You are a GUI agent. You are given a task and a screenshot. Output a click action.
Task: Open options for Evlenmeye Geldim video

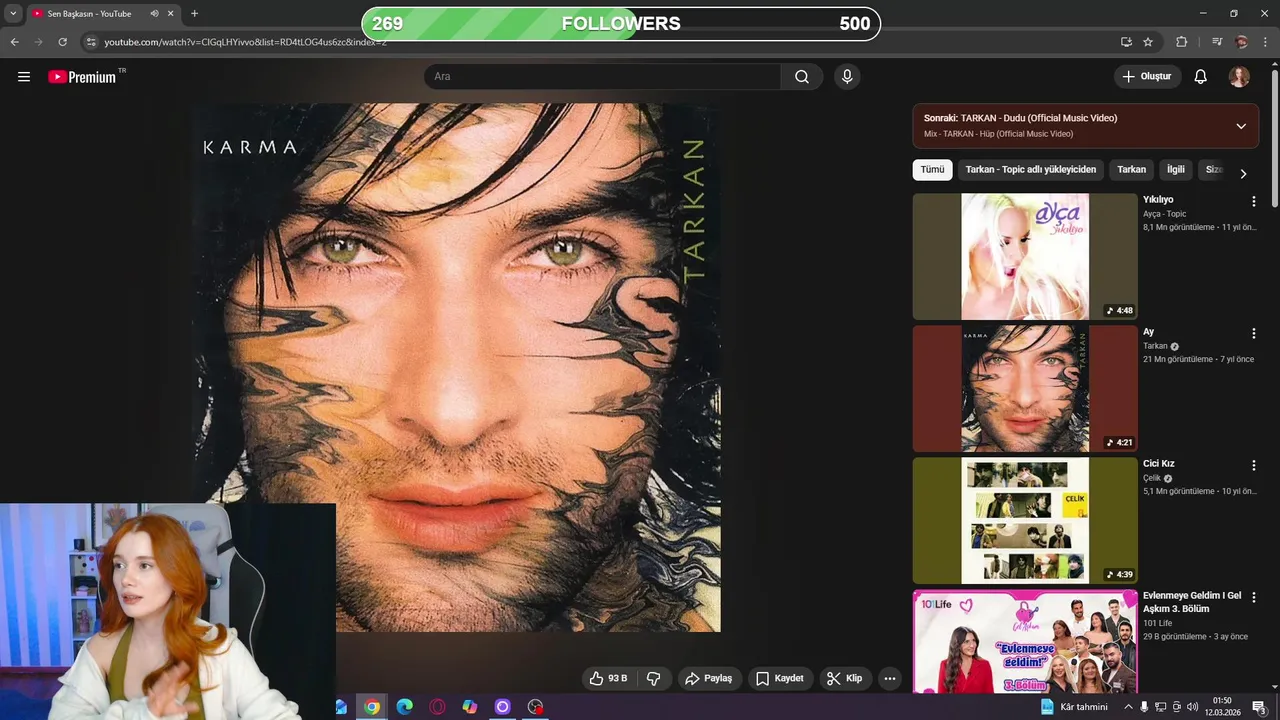pos(1254,597)
